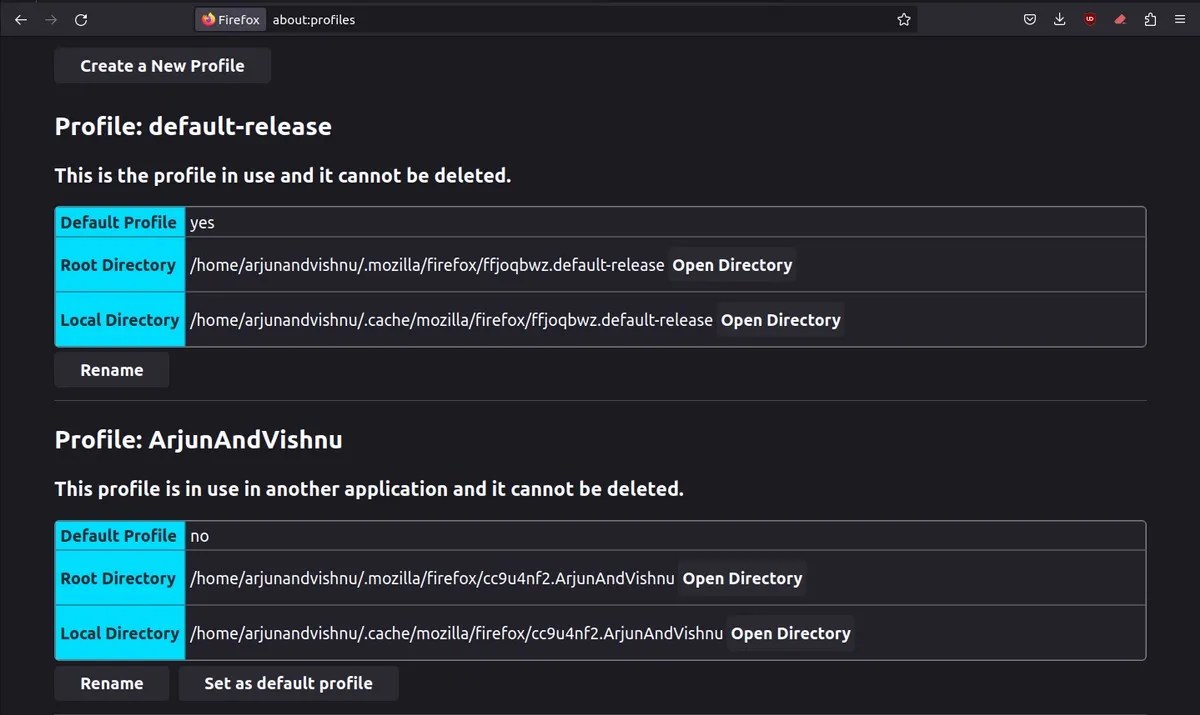Open the uBlock Origin extension popup
This screenshot has width=1200, height=715.
(1090, 20)
